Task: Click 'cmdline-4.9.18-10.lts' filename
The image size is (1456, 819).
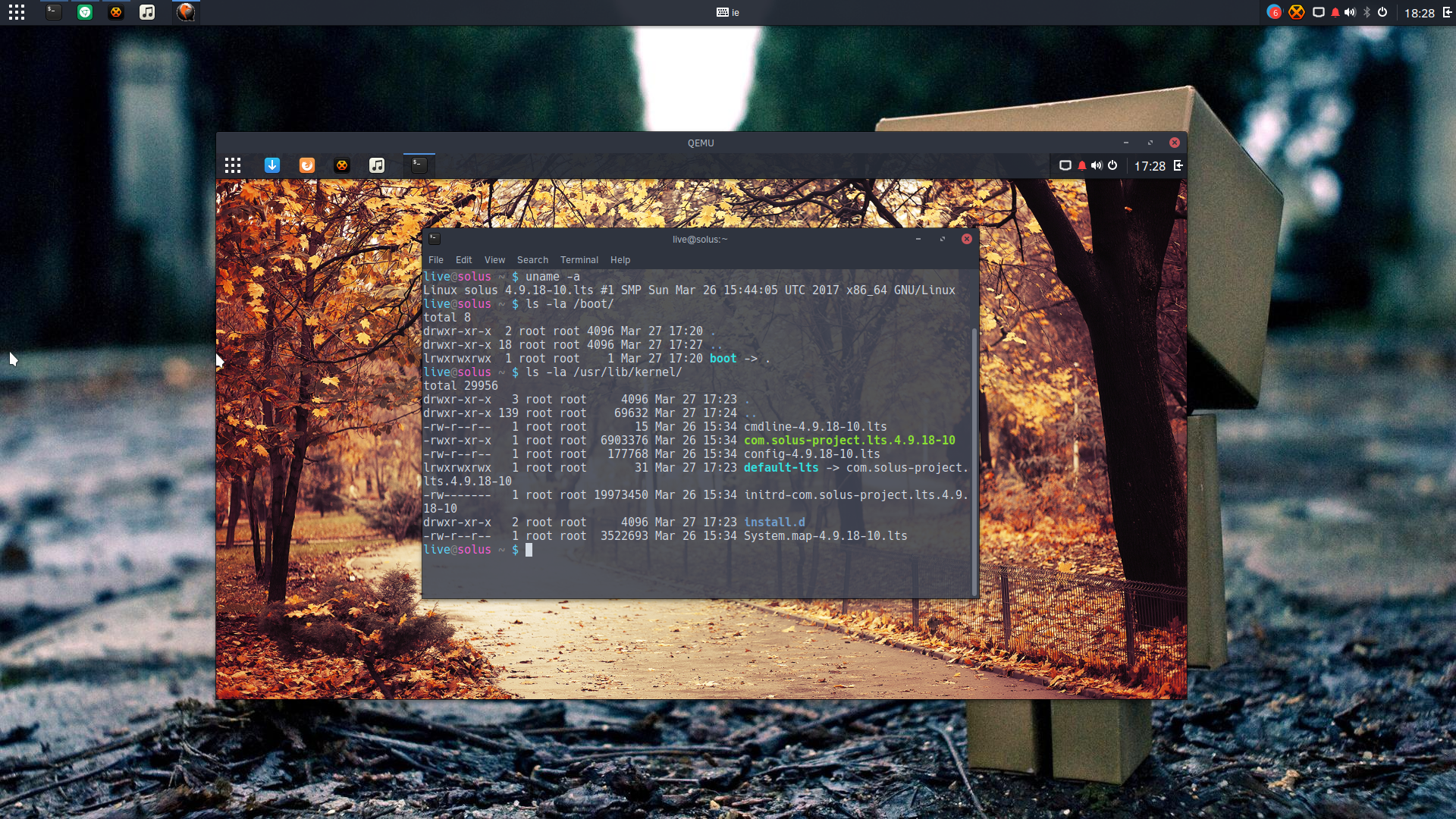Action: (815, 427)
